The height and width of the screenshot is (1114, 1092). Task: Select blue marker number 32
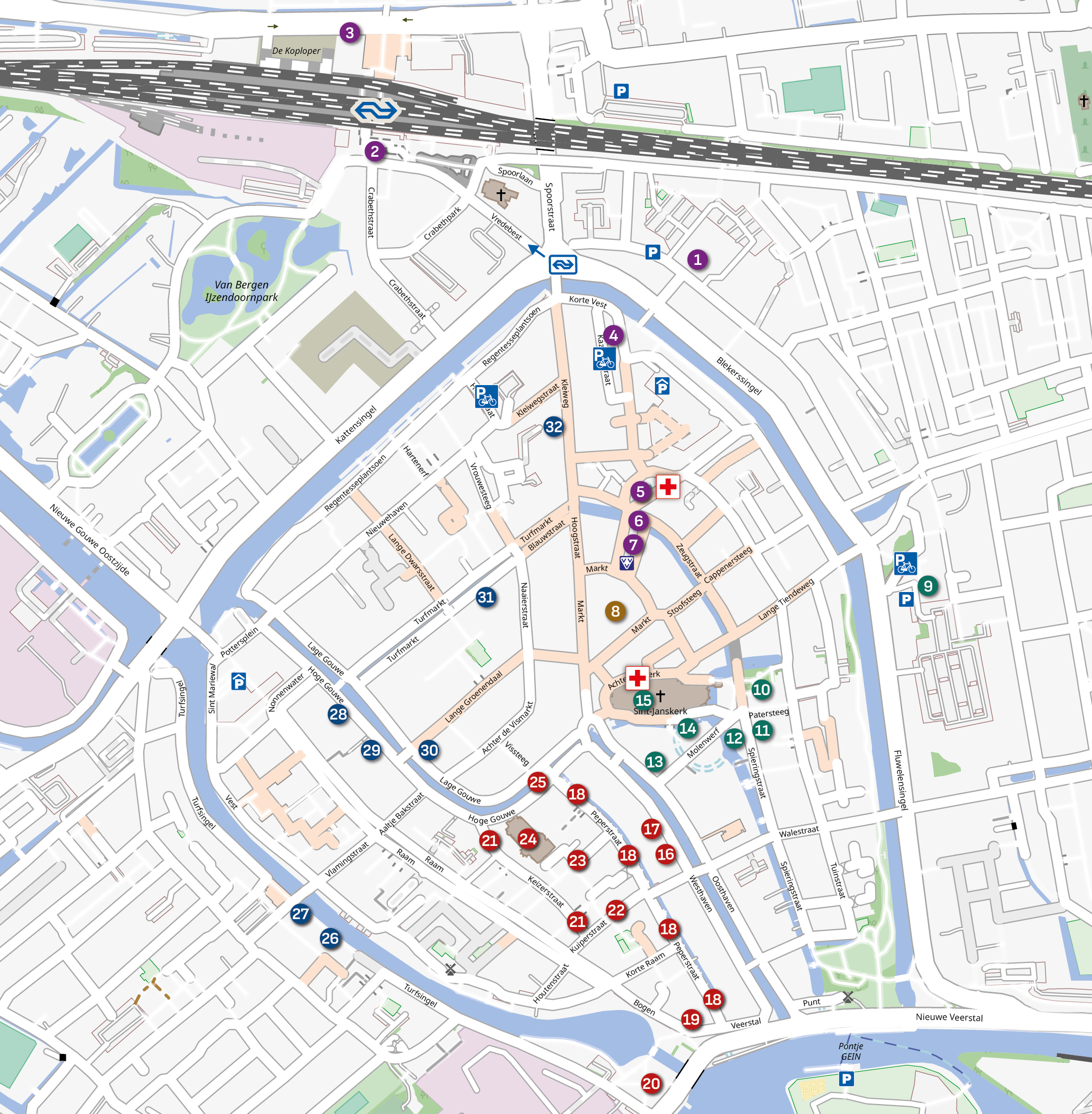click(x=554, y=426)
